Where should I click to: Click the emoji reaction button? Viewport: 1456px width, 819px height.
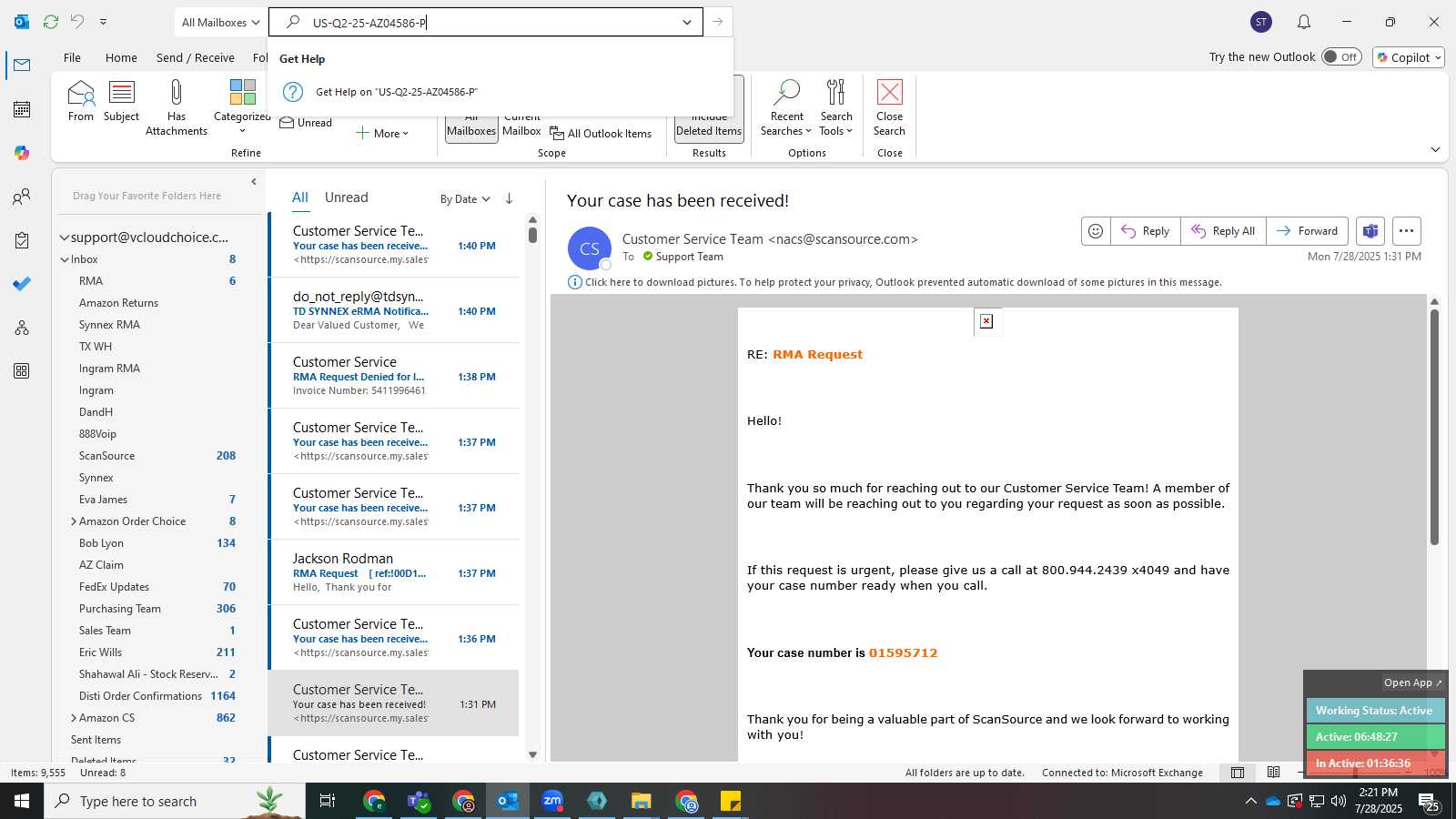pyautogui.click(x=1096, y=231)
